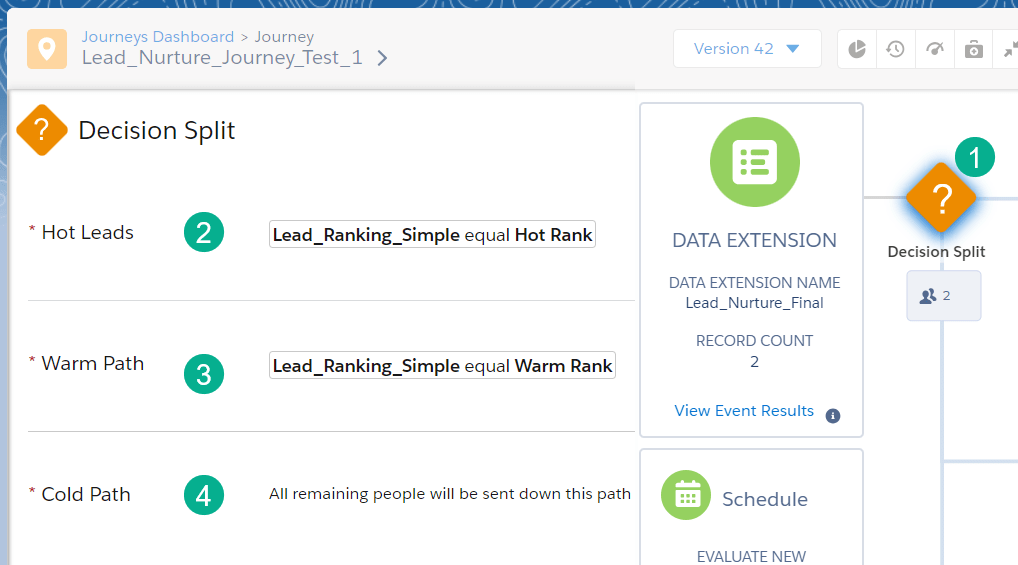Click the info icon beside View Event Results
Image resolution: width=1018 pixels, height=565 pixels.
(833, 416)
